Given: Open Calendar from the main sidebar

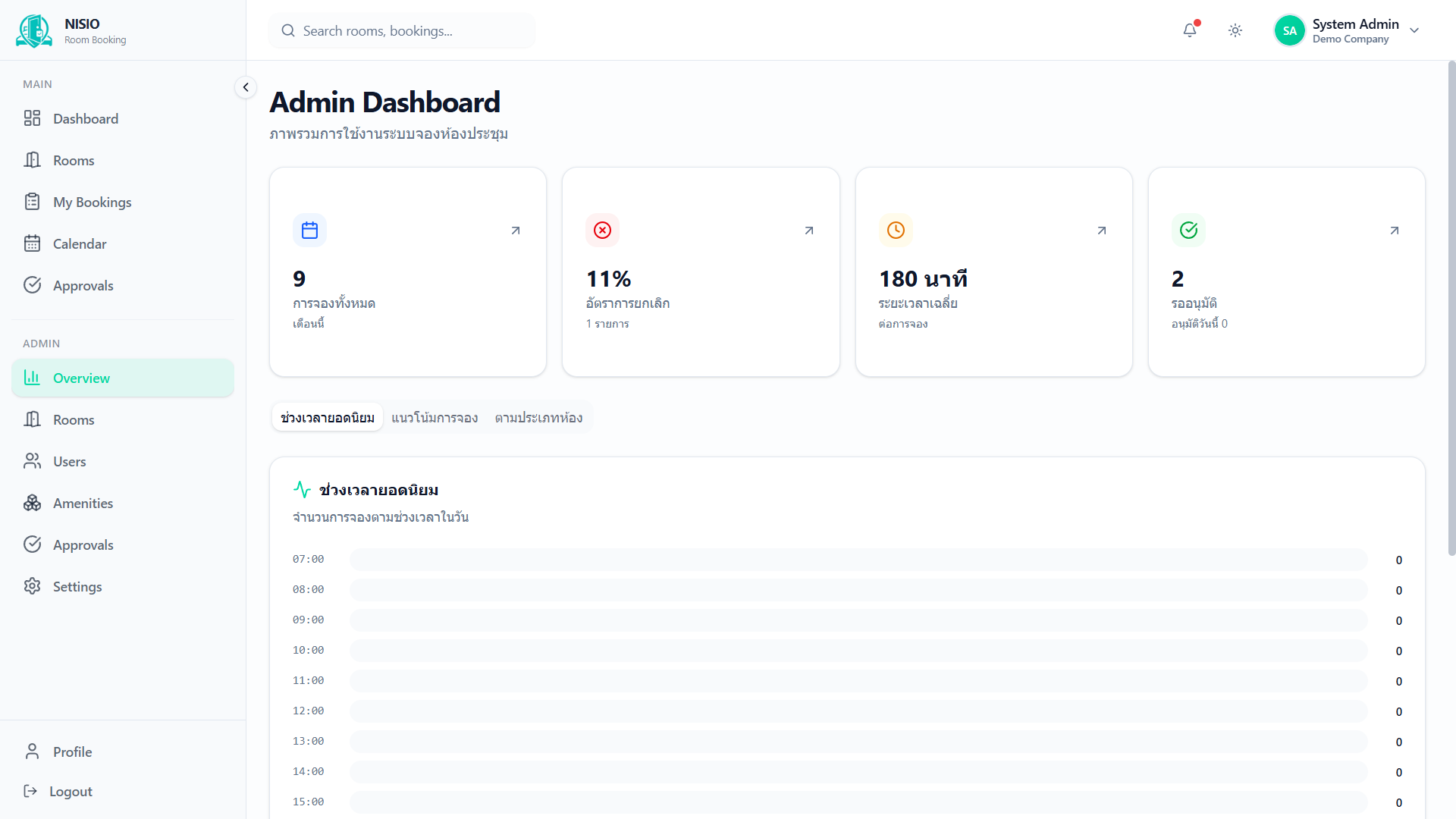Looking at the screenshot, I should click(80, 243).
